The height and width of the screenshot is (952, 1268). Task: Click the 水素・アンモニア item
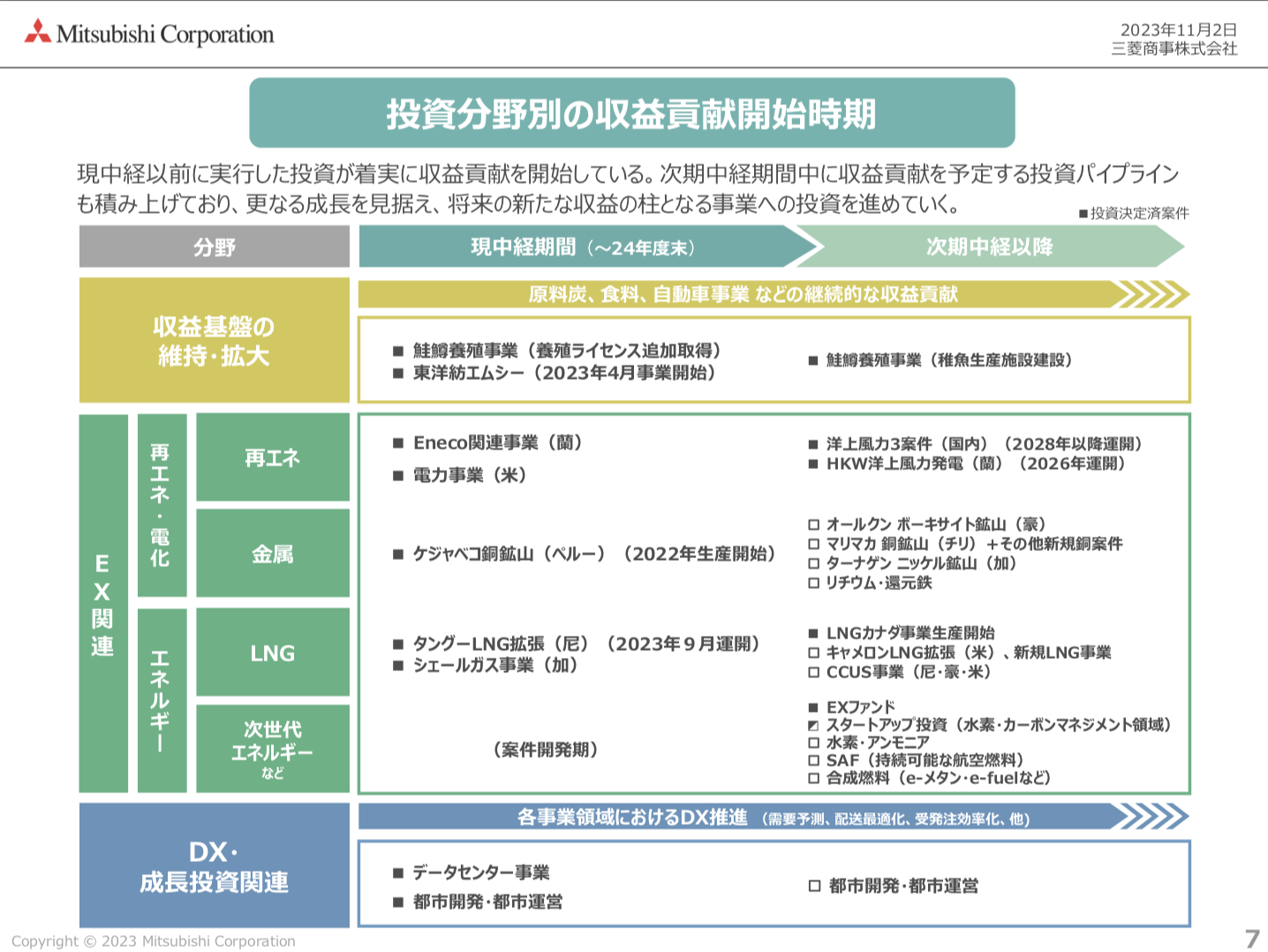point(879,743)
